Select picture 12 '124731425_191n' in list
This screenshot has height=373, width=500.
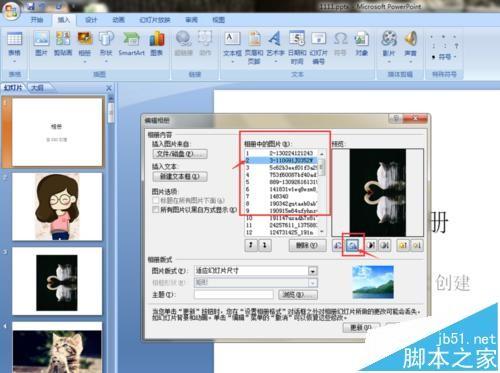(x=282, y=232)
